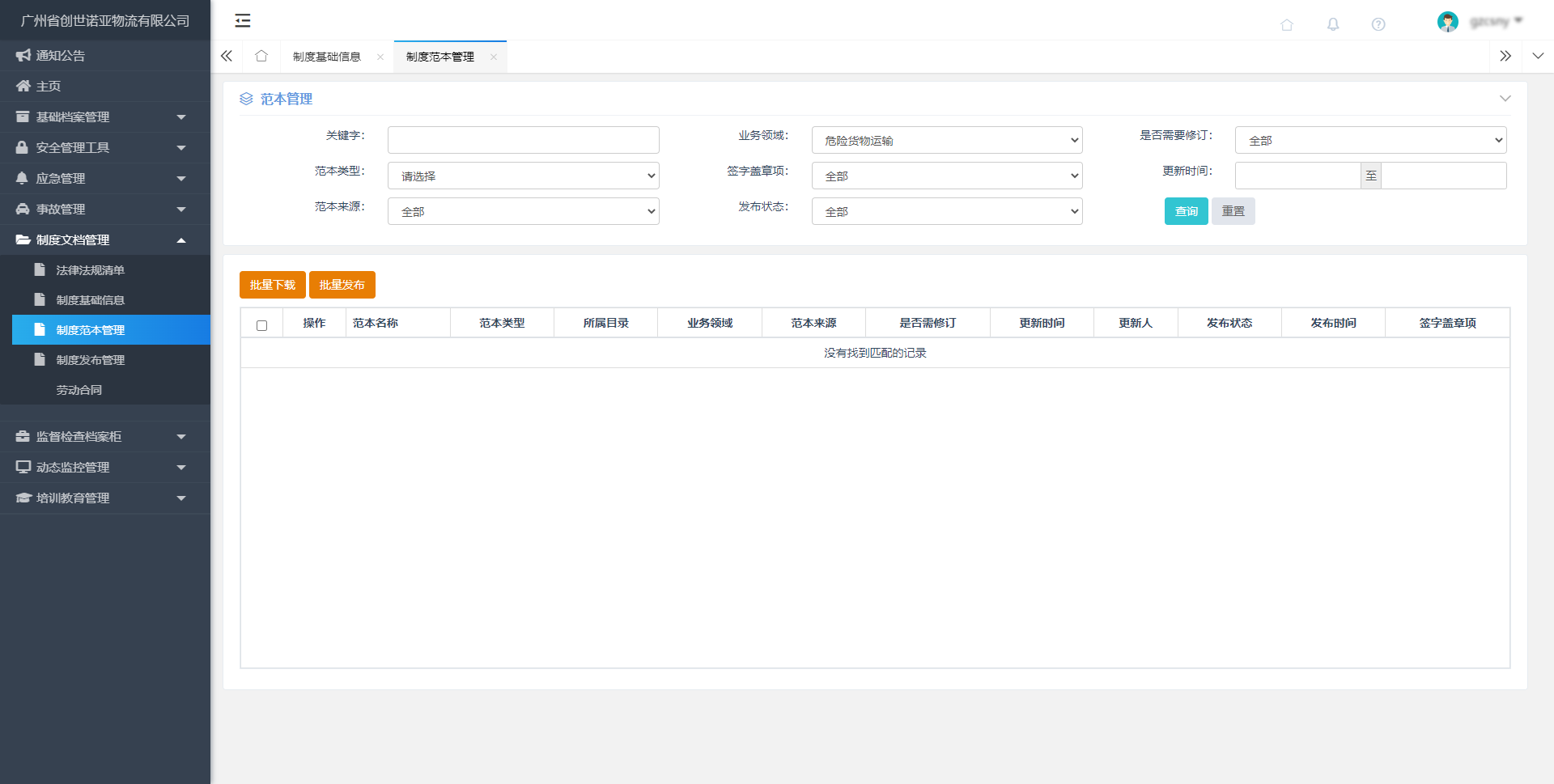Open 制度发布管理 in the sidebar
The image size is (1554, 784).
coord(90,360)
